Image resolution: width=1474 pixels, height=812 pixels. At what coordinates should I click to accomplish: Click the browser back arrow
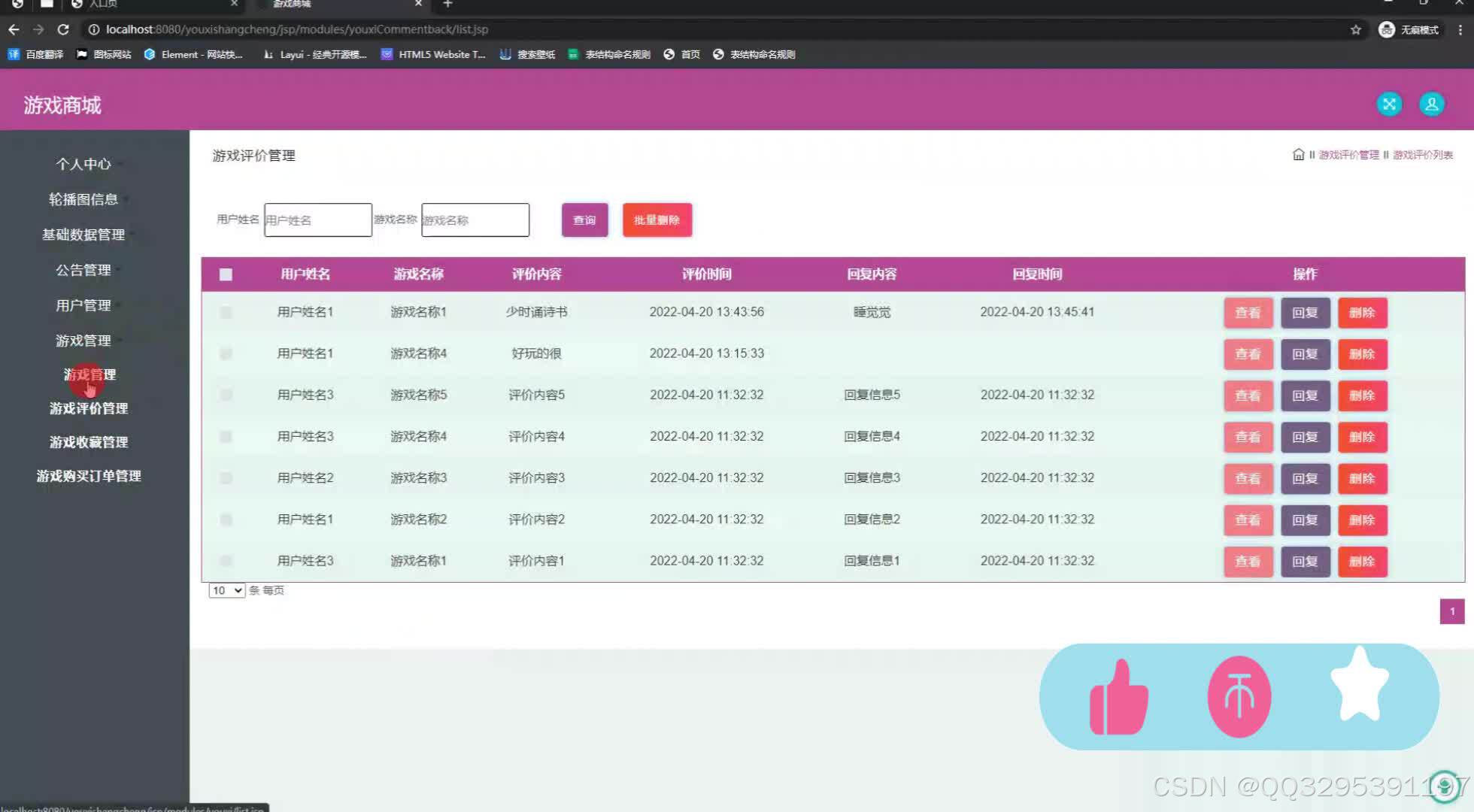(x=14, y=29)
